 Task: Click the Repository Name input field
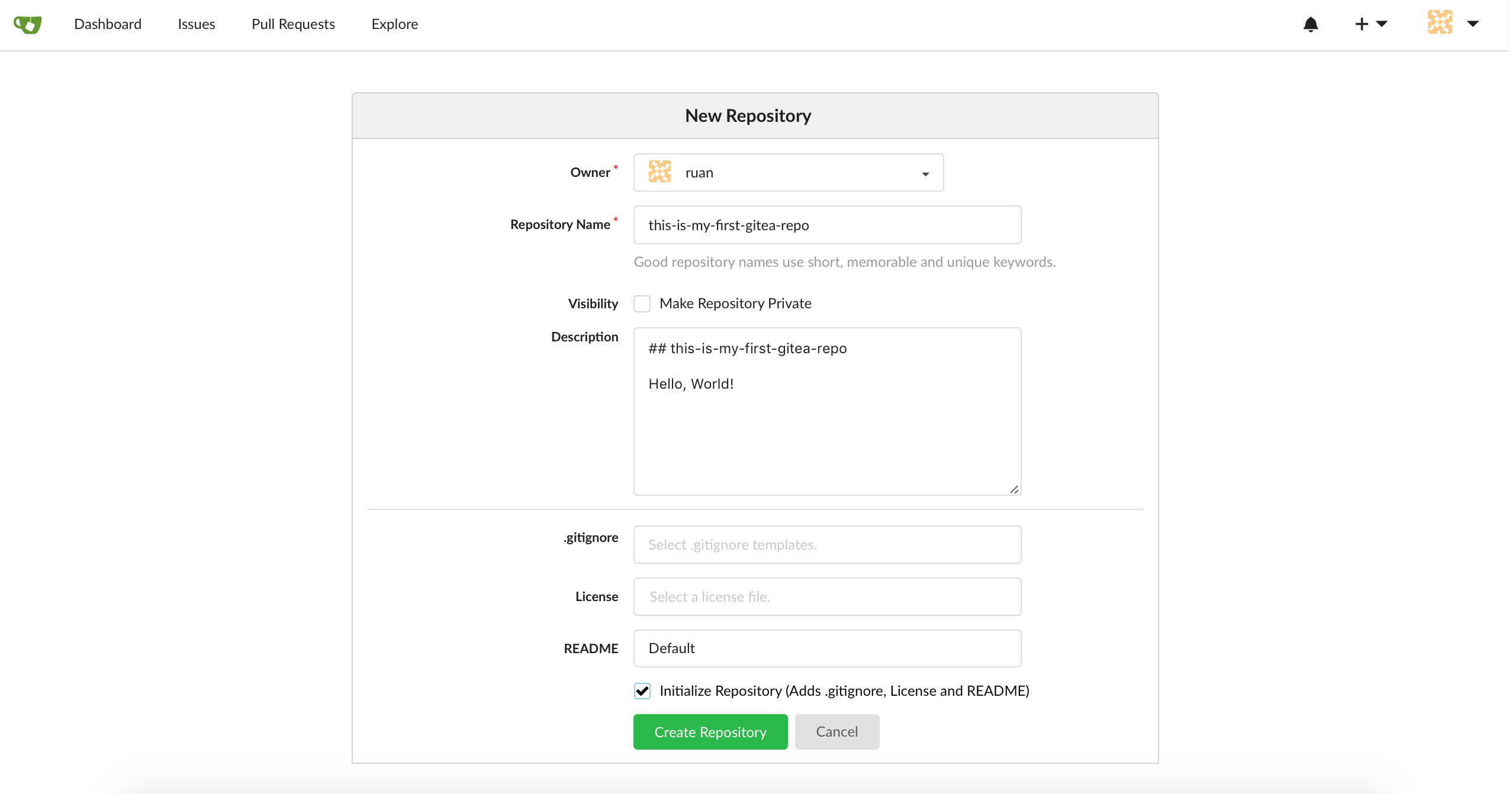pos(827,225)
